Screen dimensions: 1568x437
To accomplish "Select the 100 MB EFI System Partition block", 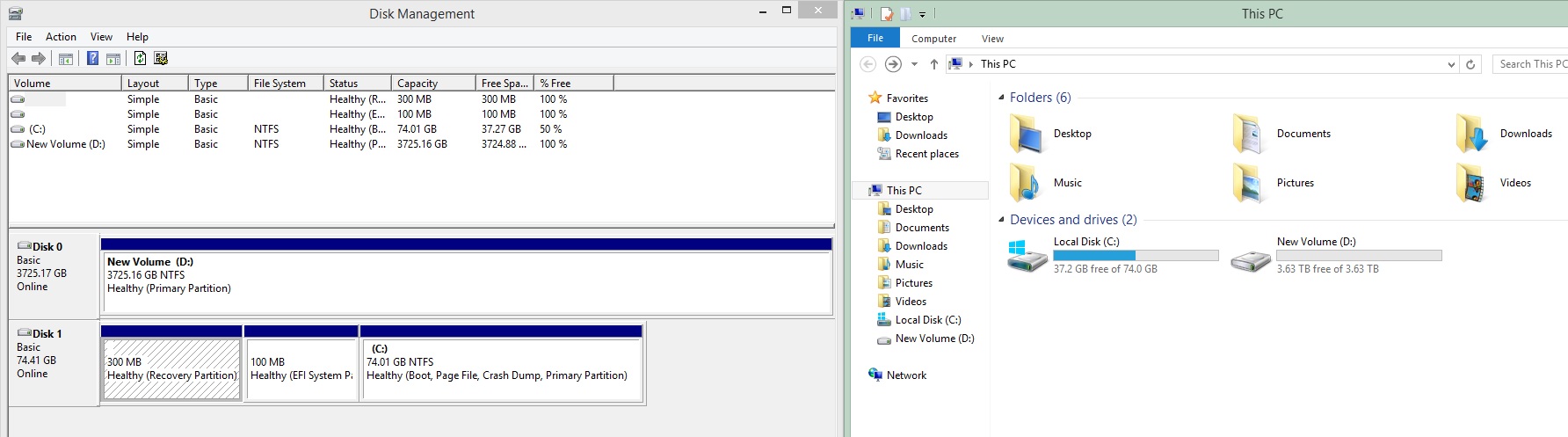I will 301,363.
